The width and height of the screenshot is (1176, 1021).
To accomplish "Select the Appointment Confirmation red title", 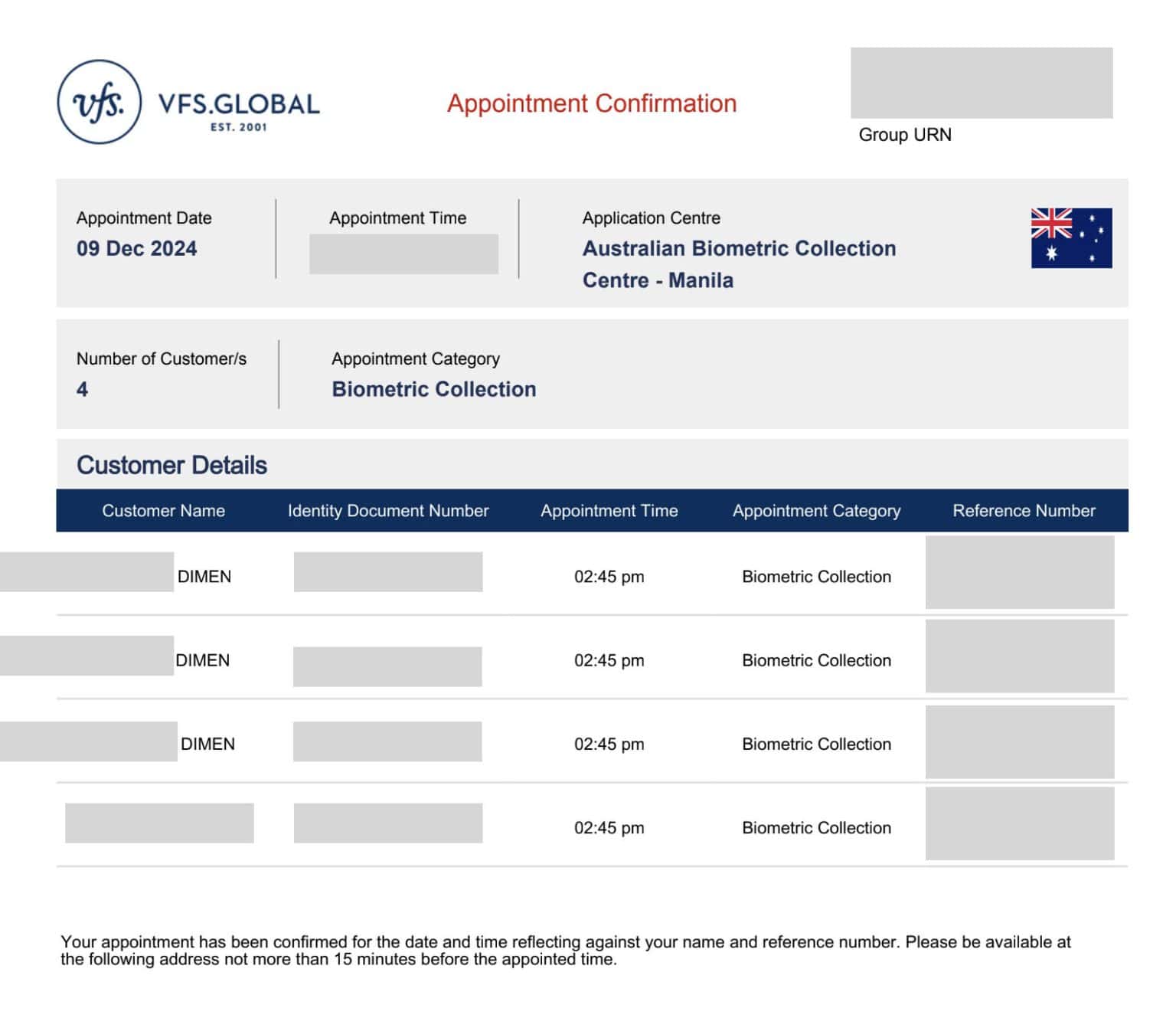I will point(591,103).
